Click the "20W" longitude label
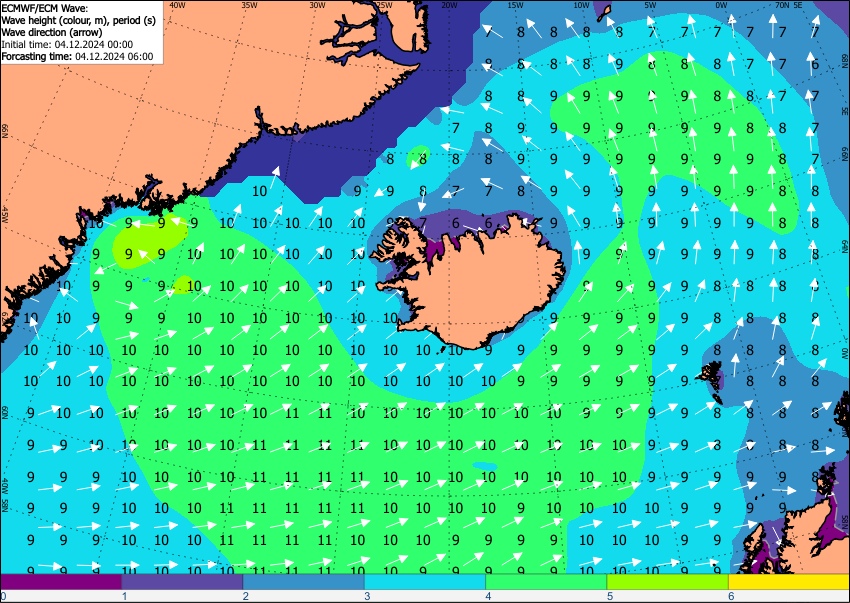Image resolution: width=850 pixels, height=603 pixels. [x=449, y=5]
